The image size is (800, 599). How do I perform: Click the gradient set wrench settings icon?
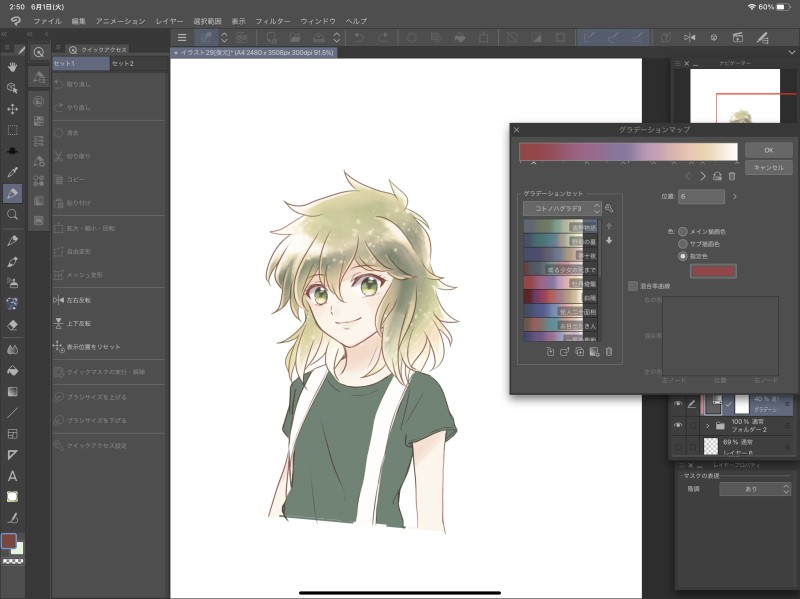[x=609, y=207]
